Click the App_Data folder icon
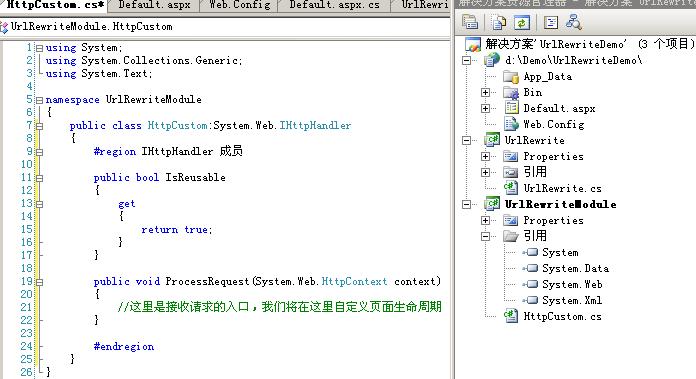 511,76
